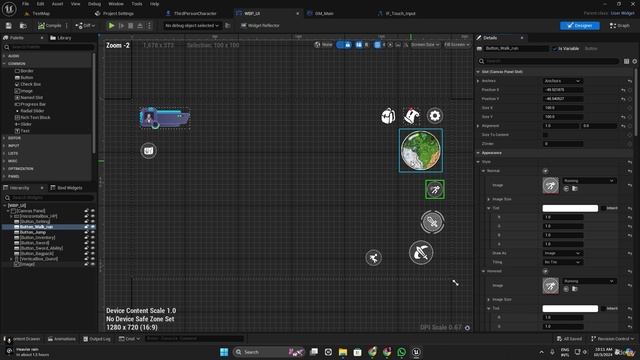Open the Screen Size dropdown
Image resolution: width=640 pixels, height=360 pixels.
point(425,45)
